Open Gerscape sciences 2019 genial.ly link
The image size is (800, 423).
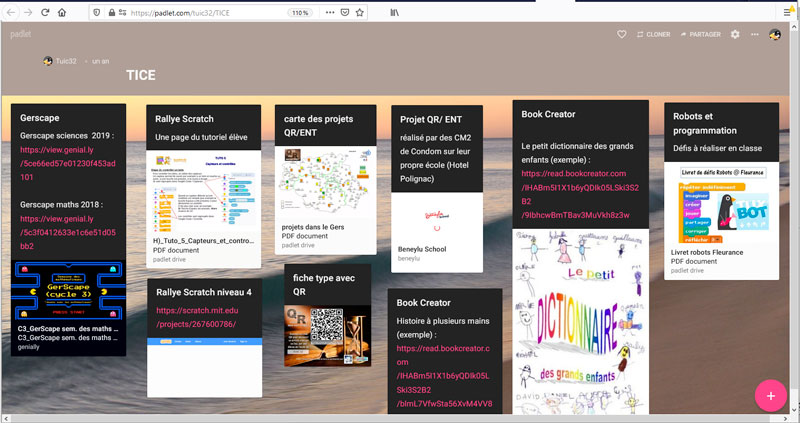(x=68, y=163)
